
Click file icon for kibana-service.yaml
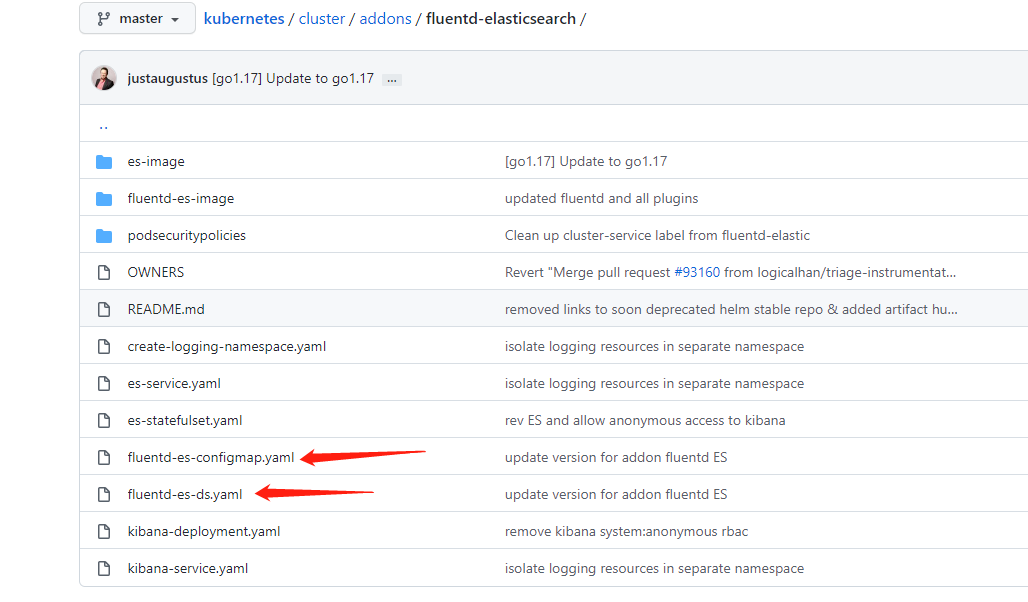coord(104,569)
